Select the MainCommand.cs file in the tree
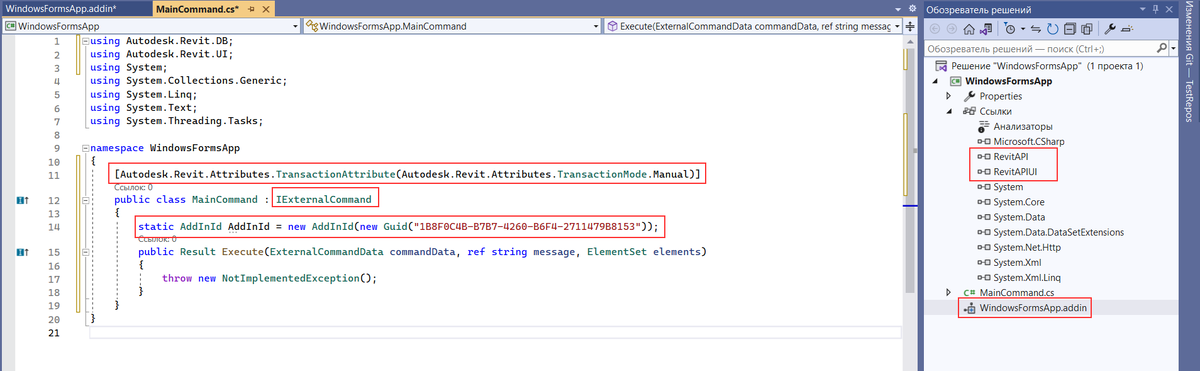 (x=1016, y=292)
